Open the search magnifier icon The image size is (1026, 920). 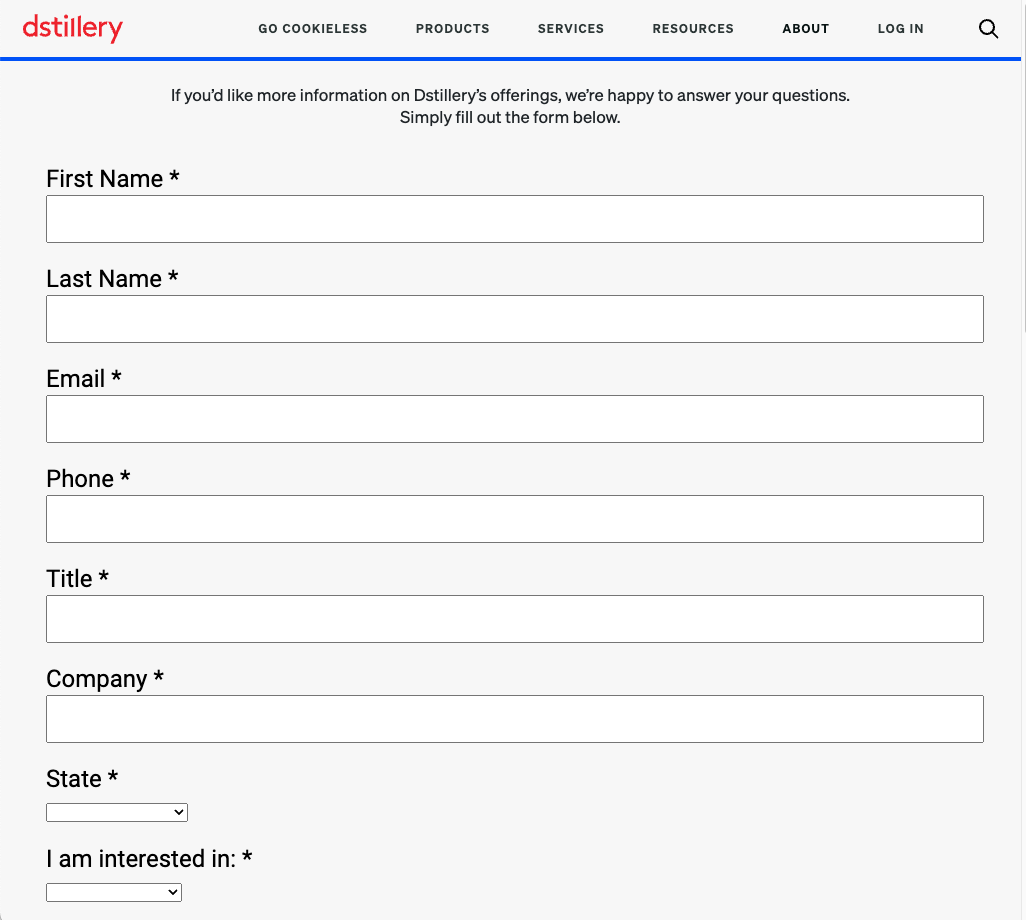(988, 29)
